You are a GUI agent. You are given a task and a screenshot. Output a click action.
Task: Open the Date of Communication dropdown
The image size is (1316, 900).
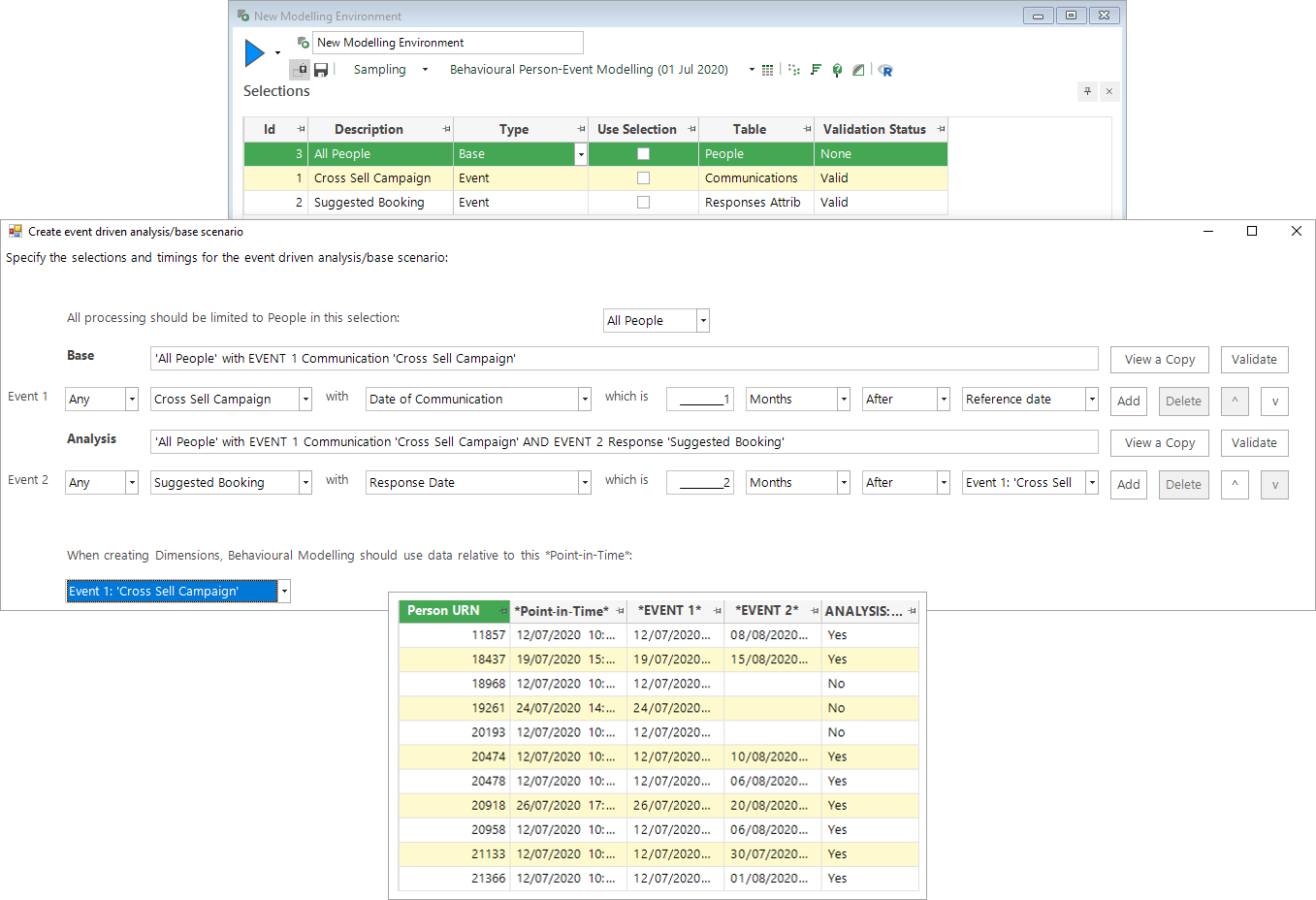585,400
